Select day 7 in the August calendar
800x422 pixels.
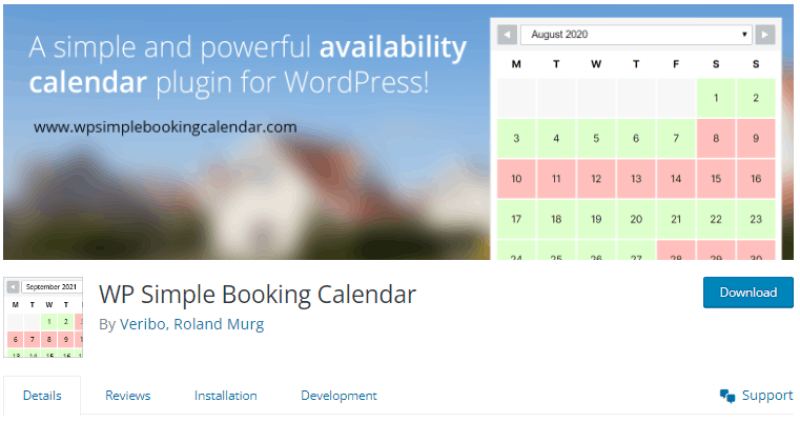pyautogui.click(x=676, y=138)
